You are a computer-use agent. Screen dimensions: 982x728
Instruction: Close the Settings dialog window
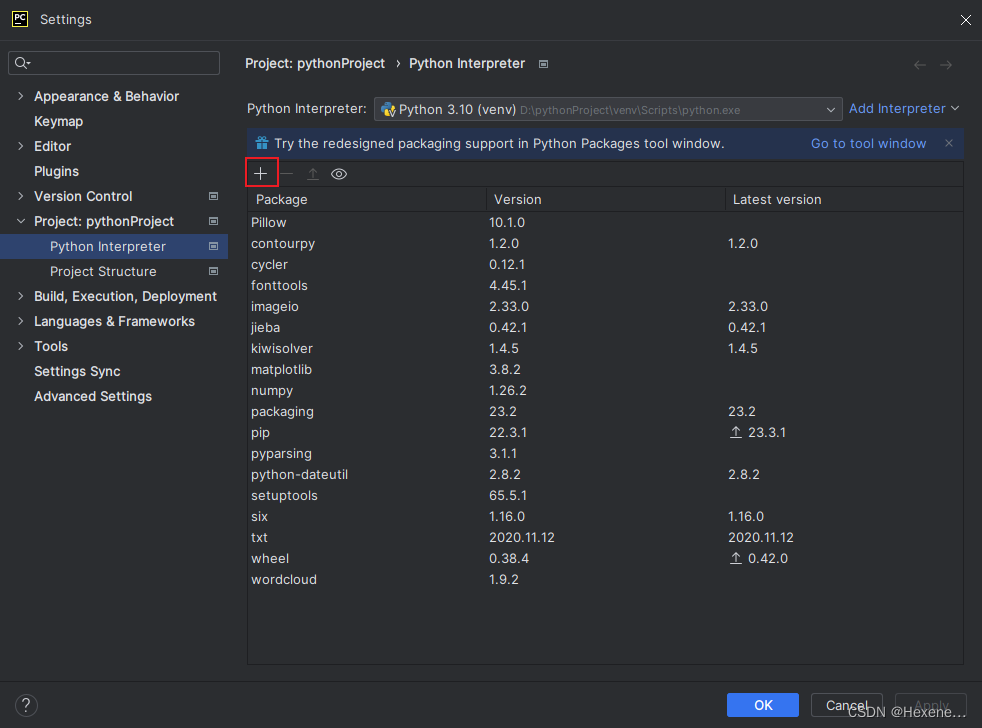click(965, 20)
